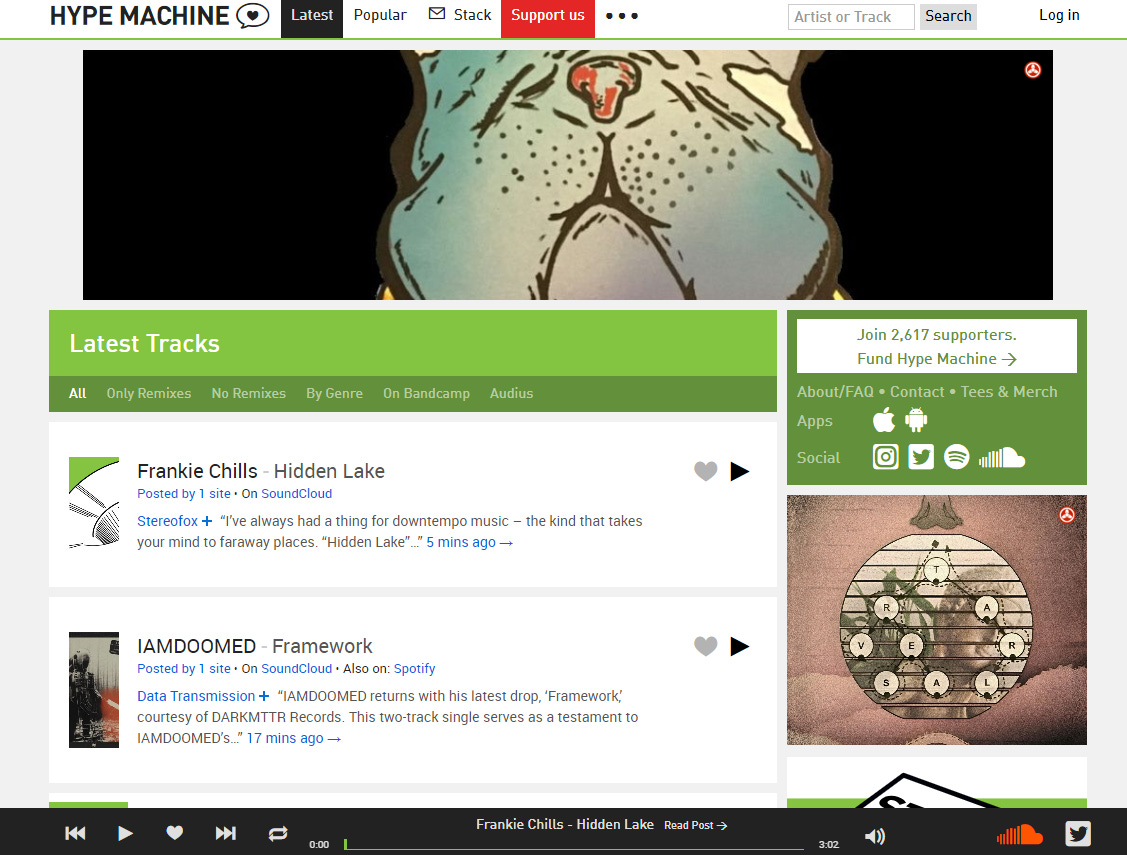Screen dimensions: 1127x855
Task: Skip to previous track in player bar
Action: pos(75,833)
